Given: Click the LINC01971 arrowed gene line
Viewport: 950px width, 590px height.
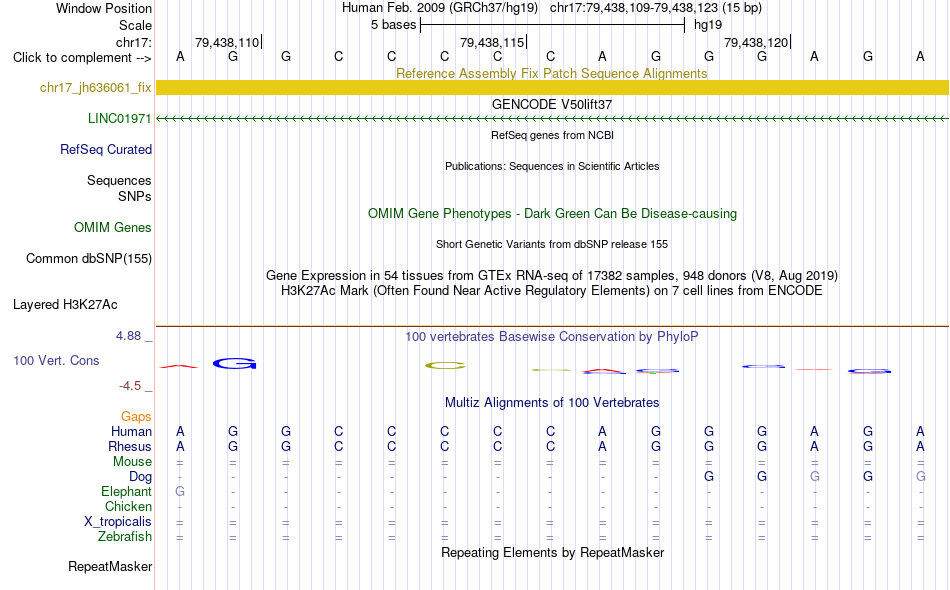Looking at the screenshot, I should (x=552, y=119).
